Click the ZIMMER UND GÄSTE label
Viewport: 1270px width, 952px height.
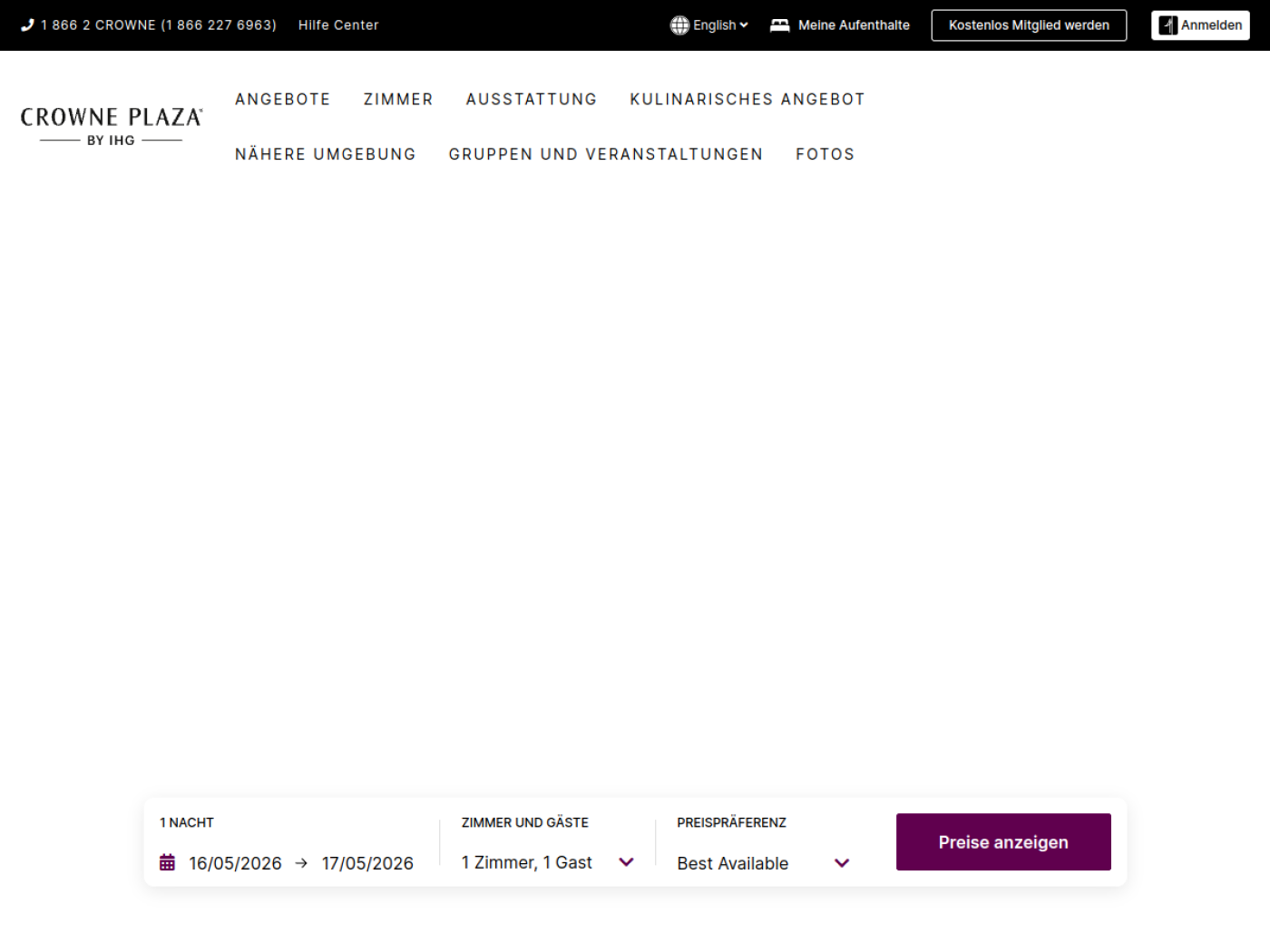[x=525, y=822]
